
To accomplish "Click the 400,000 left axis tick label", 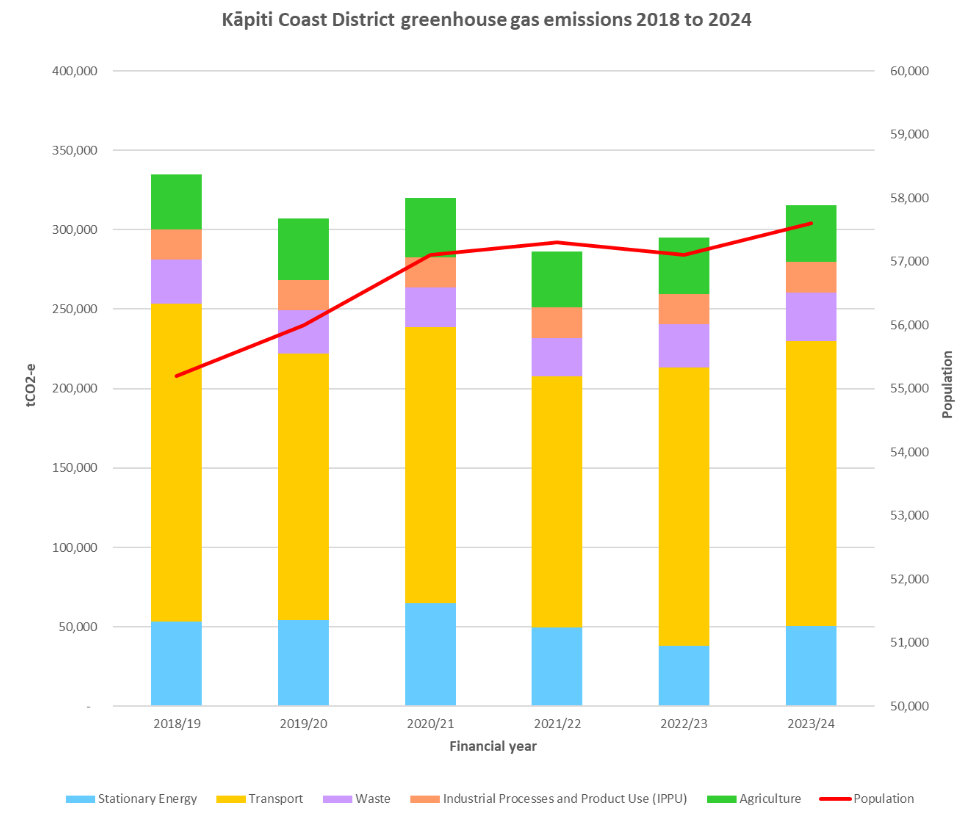I will click(72, 71).
